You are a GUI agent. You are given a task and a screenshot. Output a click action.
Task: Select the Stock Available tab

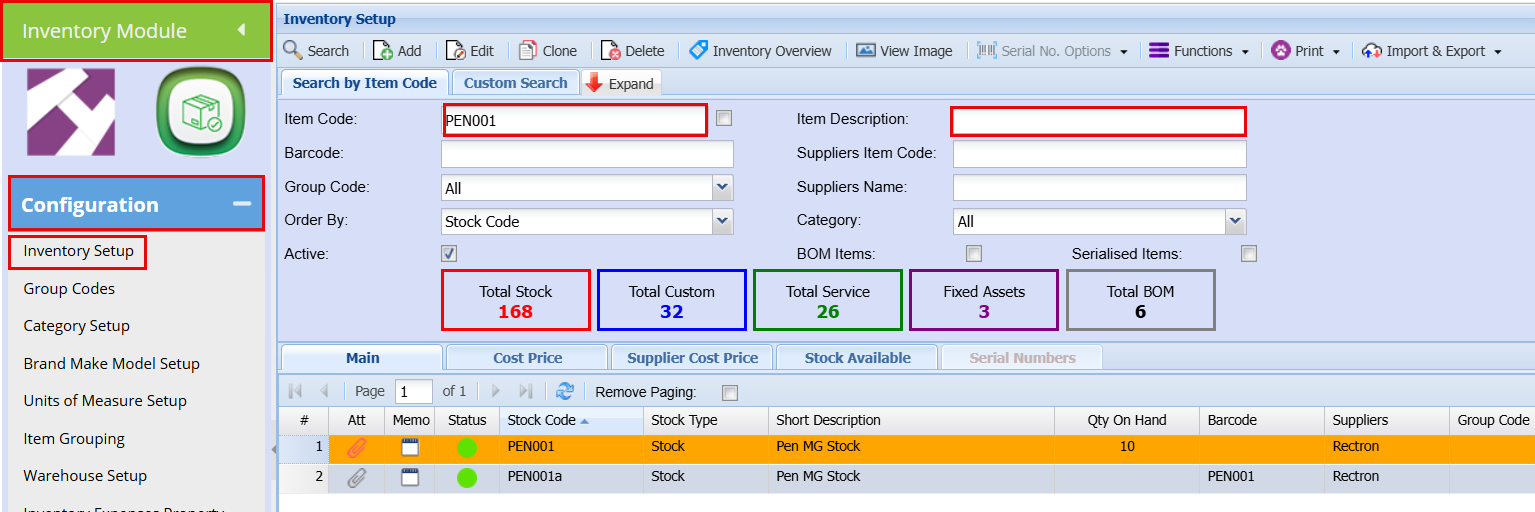click(857, 357)
